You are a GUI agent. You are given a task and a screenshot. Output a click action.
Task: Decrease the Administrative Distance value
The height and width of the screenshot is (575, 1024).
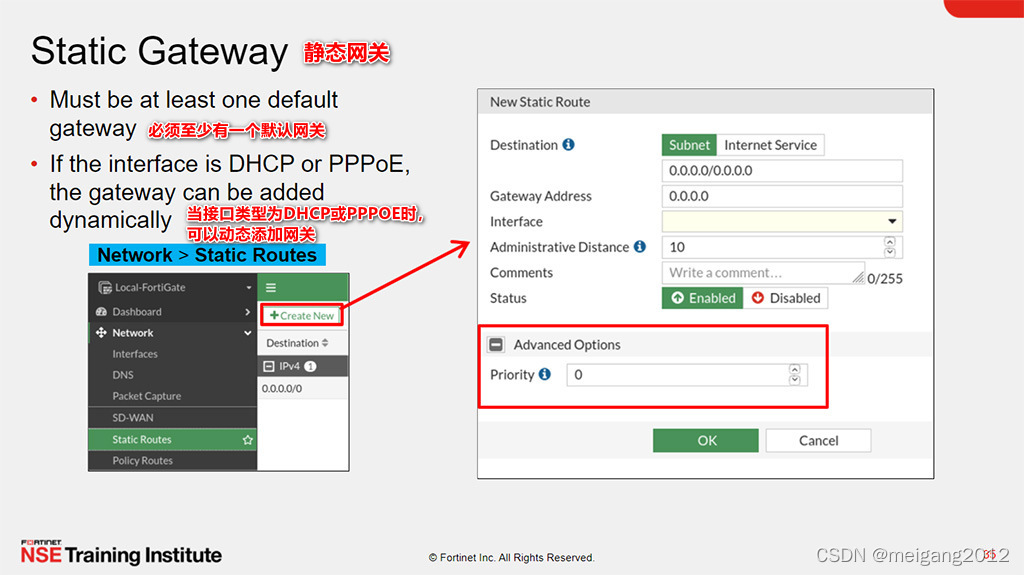(889, 252)
